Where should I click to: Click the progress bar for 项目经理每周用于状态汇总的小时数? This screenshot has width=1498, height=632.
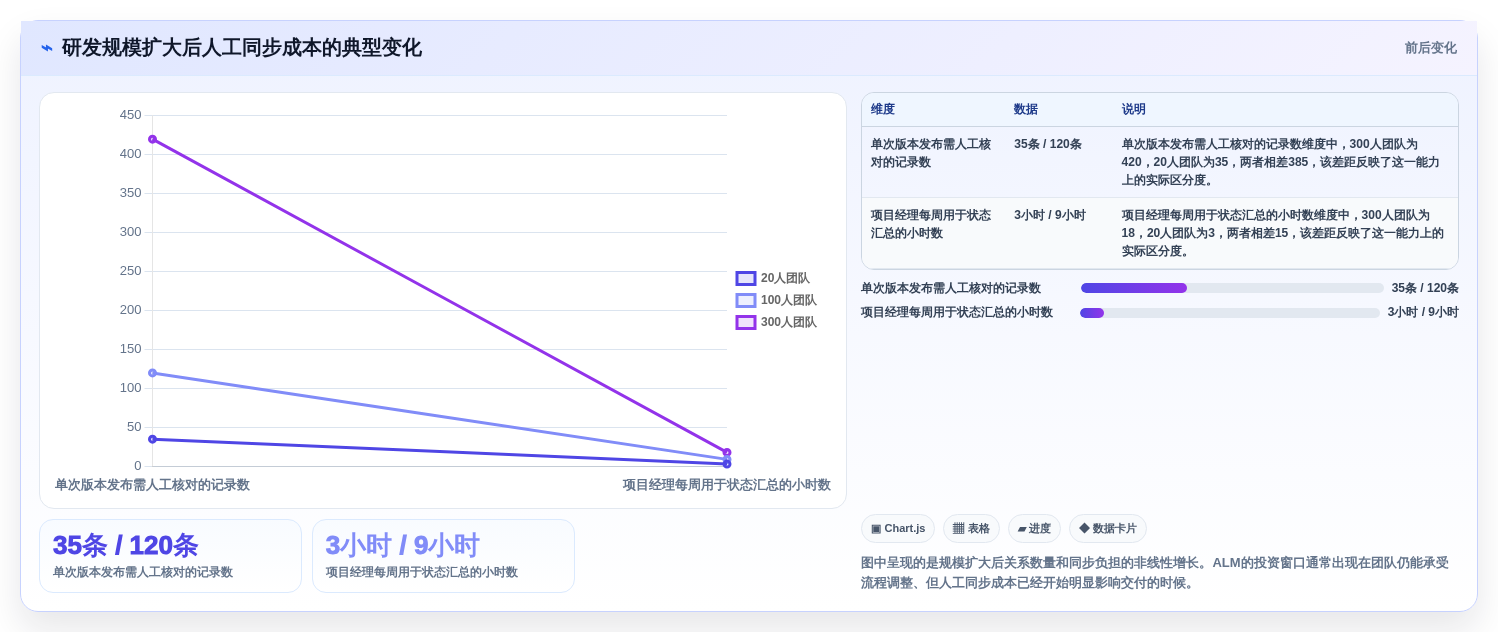point(1230,313)
